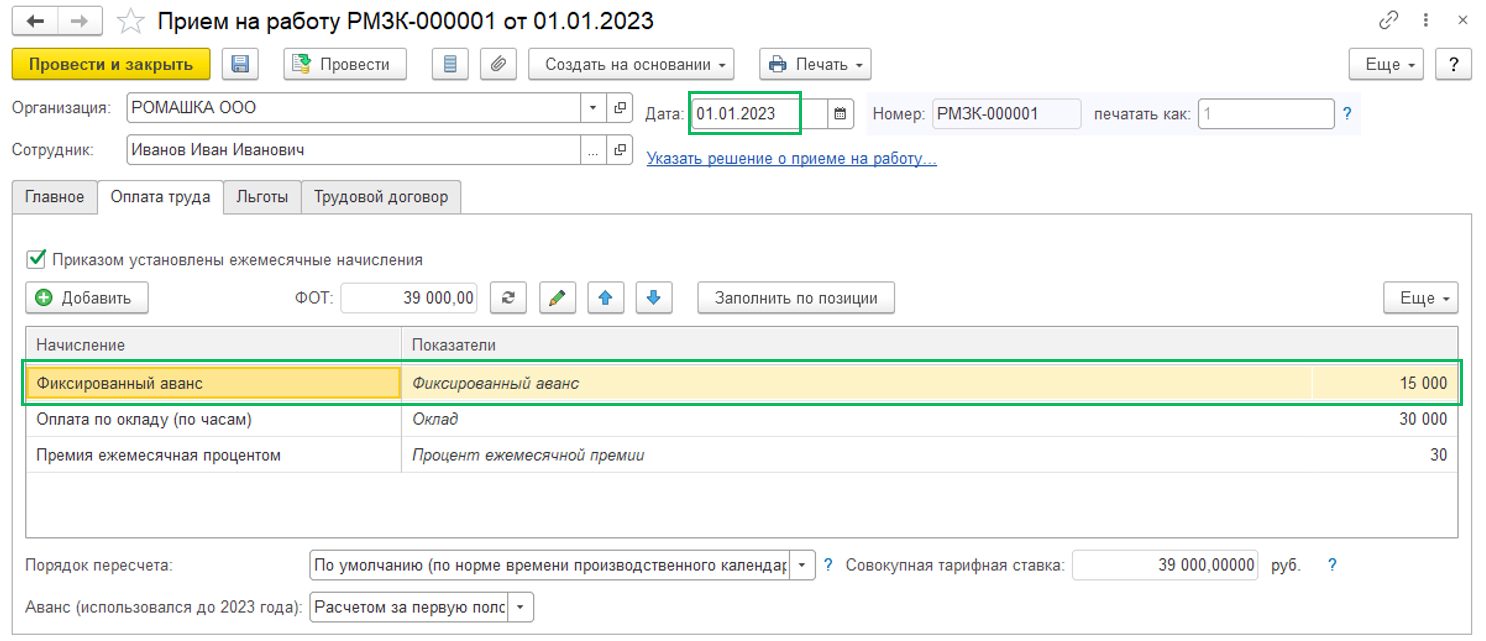This screenshot has height=641, width=1486.
Task: Expand the Аванс method dropdown
Action: coord(522,607)
